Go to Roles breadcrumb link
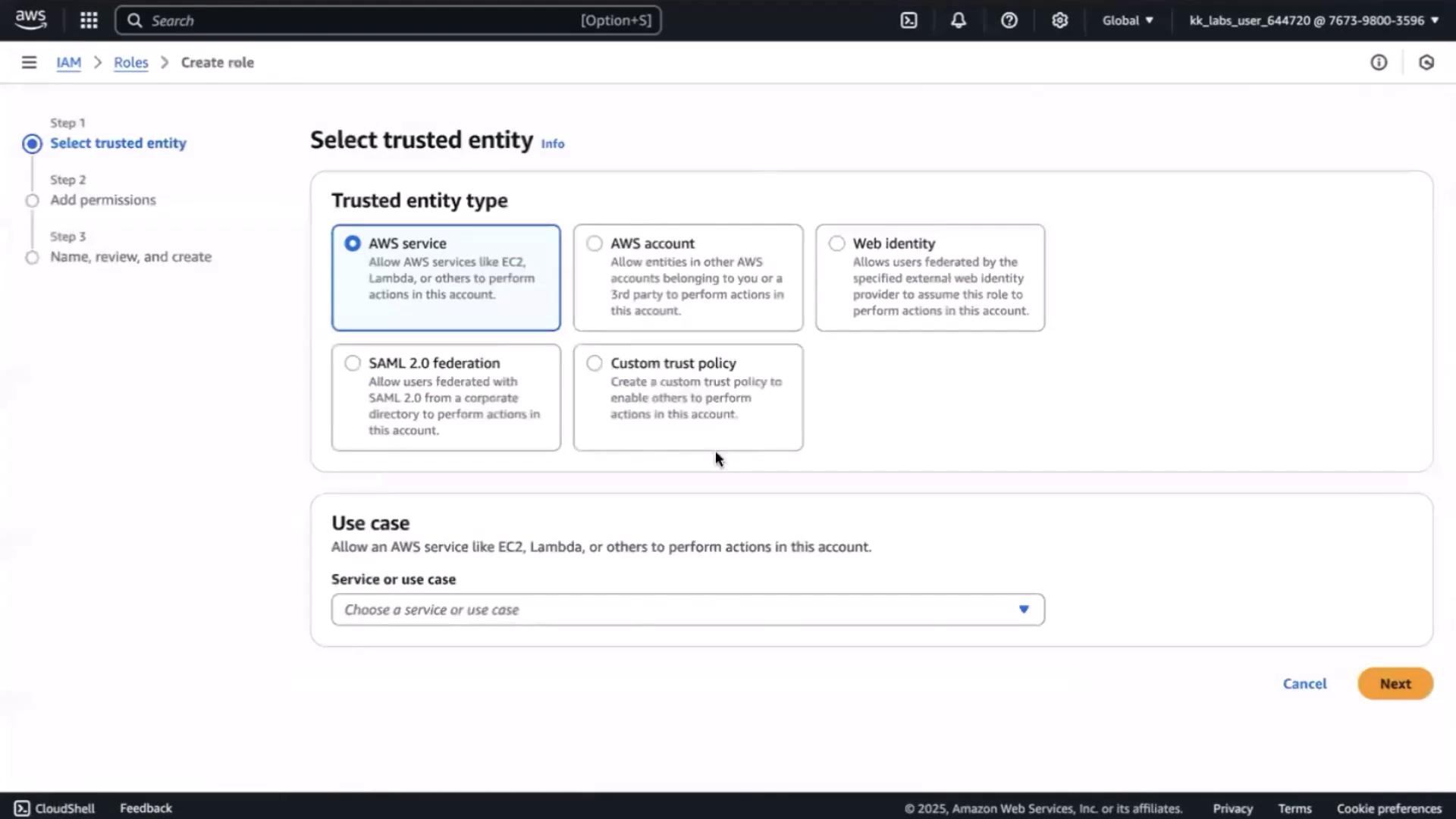This screenshot has width=1456, height=819. [x=130, y=62]
